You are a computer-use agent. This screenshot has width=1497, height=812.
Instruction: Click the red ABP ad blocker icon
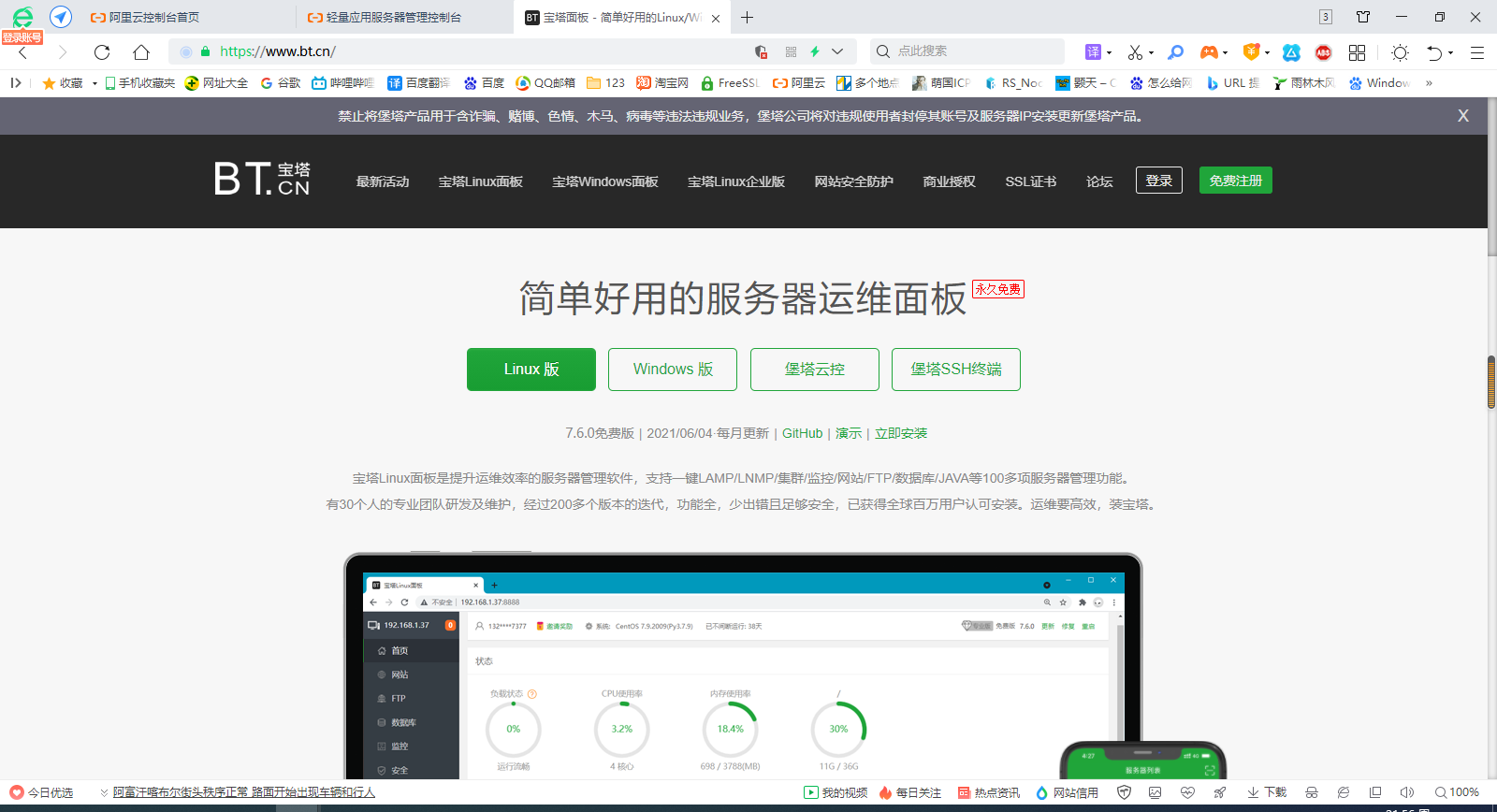click(1323, 52)
